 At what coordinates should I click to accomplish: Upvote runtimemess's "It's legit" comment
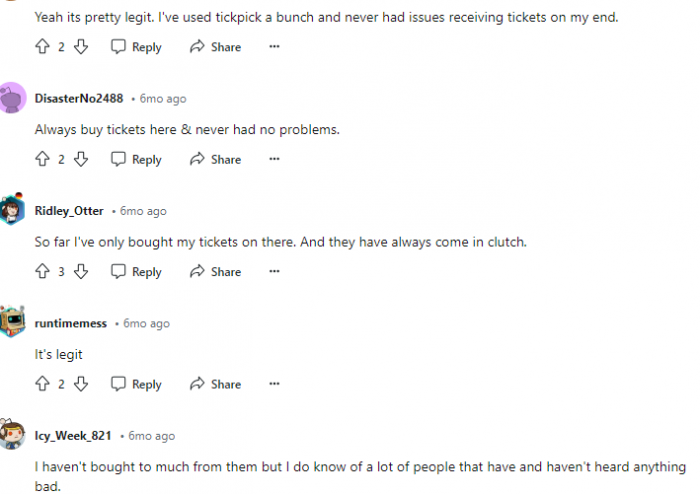coord(42,384)
